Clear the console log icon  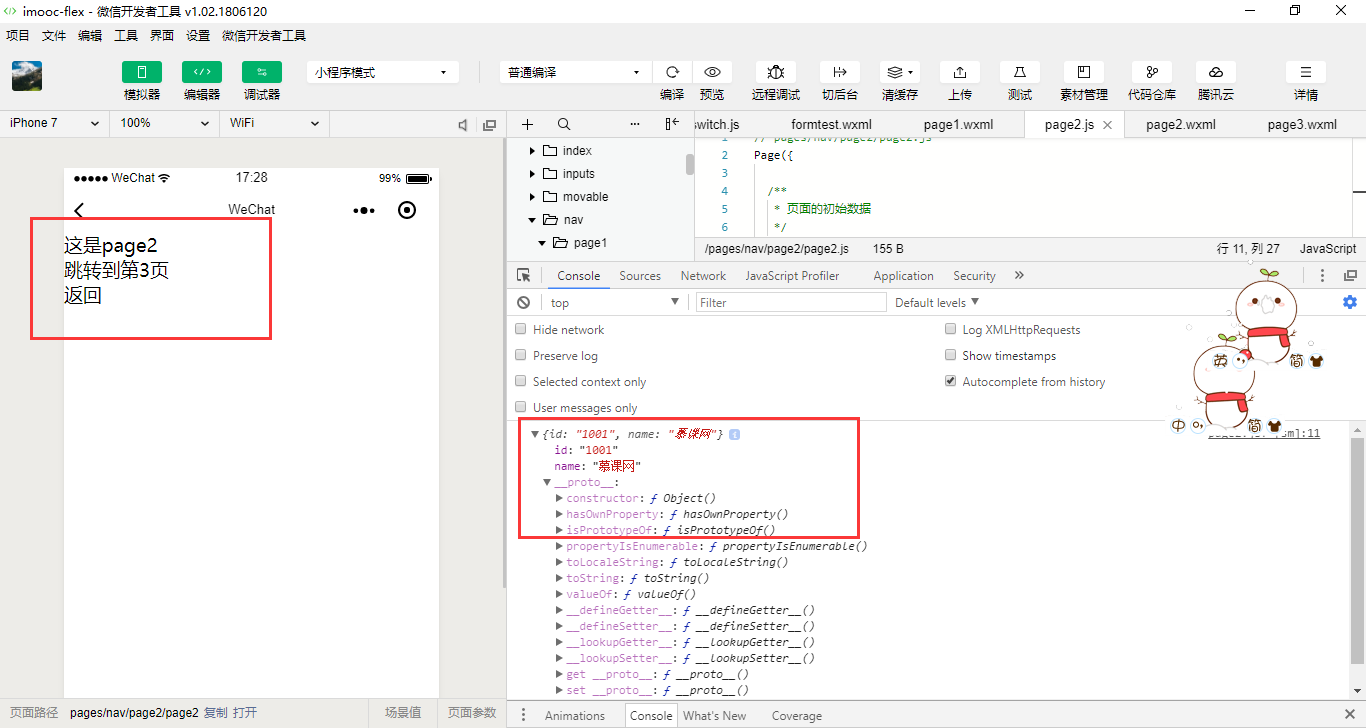(x=523, y=303)
